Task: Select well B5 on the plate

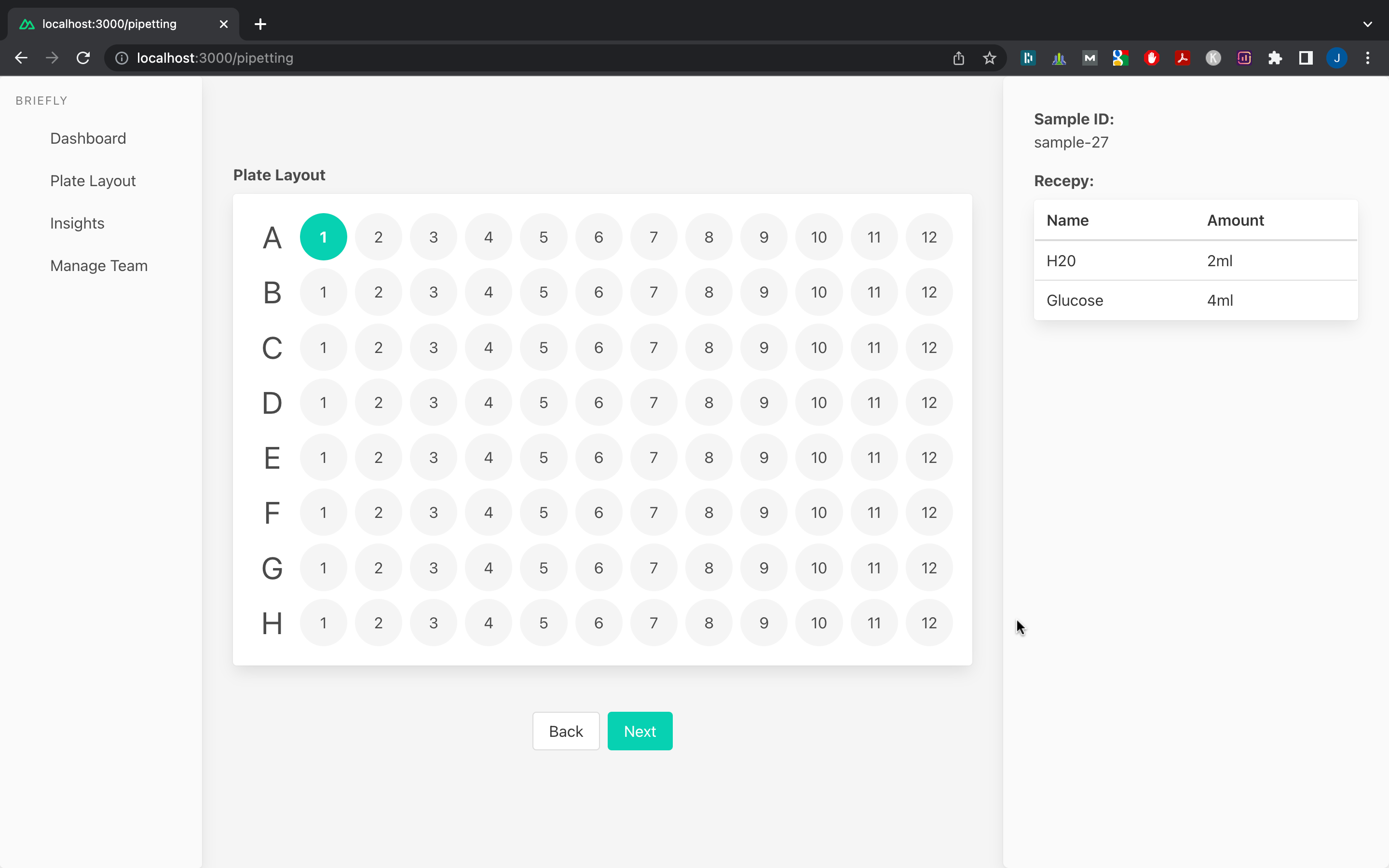Action: (x=544, y=292)
